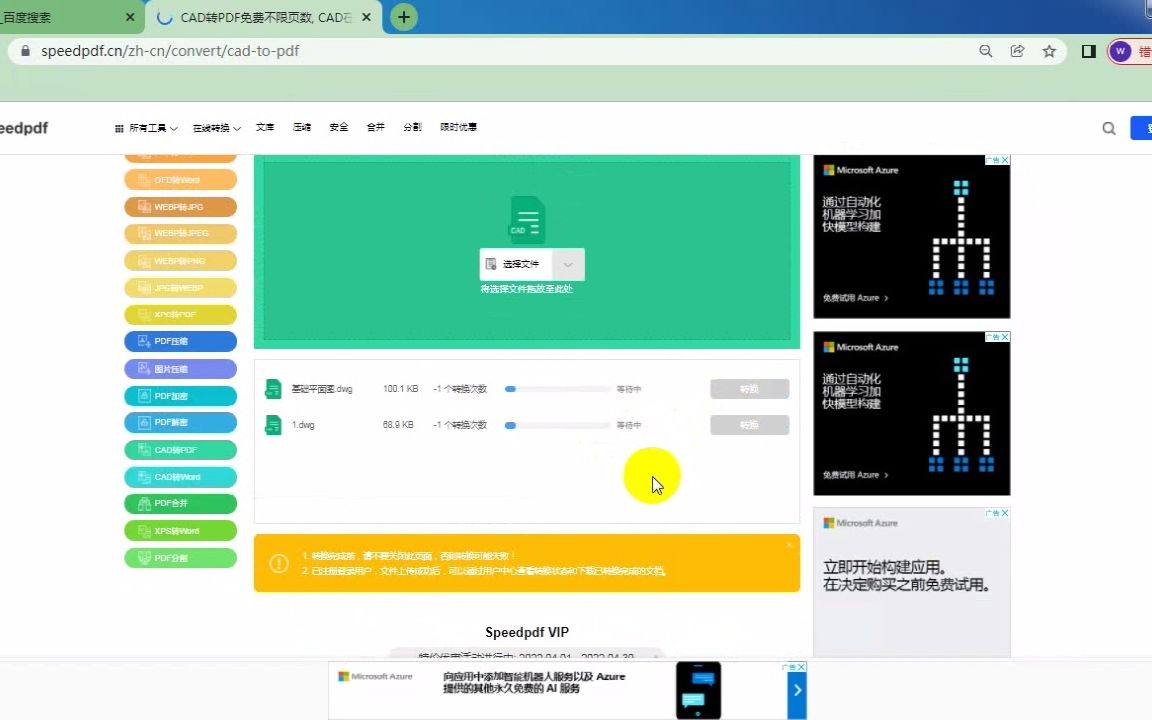1152x720 pixels.
Task: Click the 转换 button for 基础平面图.dwg
Action: (x=749, y=389)
